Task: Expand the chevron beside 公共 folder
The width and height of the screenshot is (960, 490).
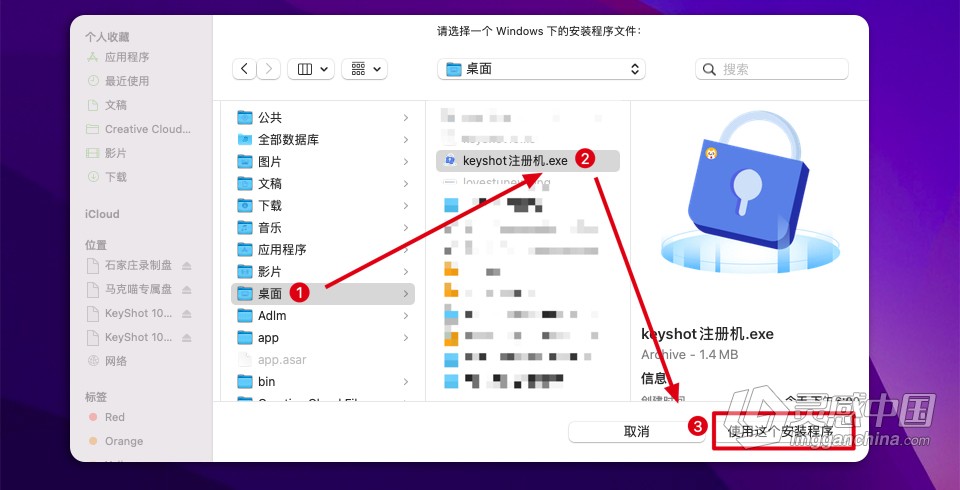Action: (406, 118)
